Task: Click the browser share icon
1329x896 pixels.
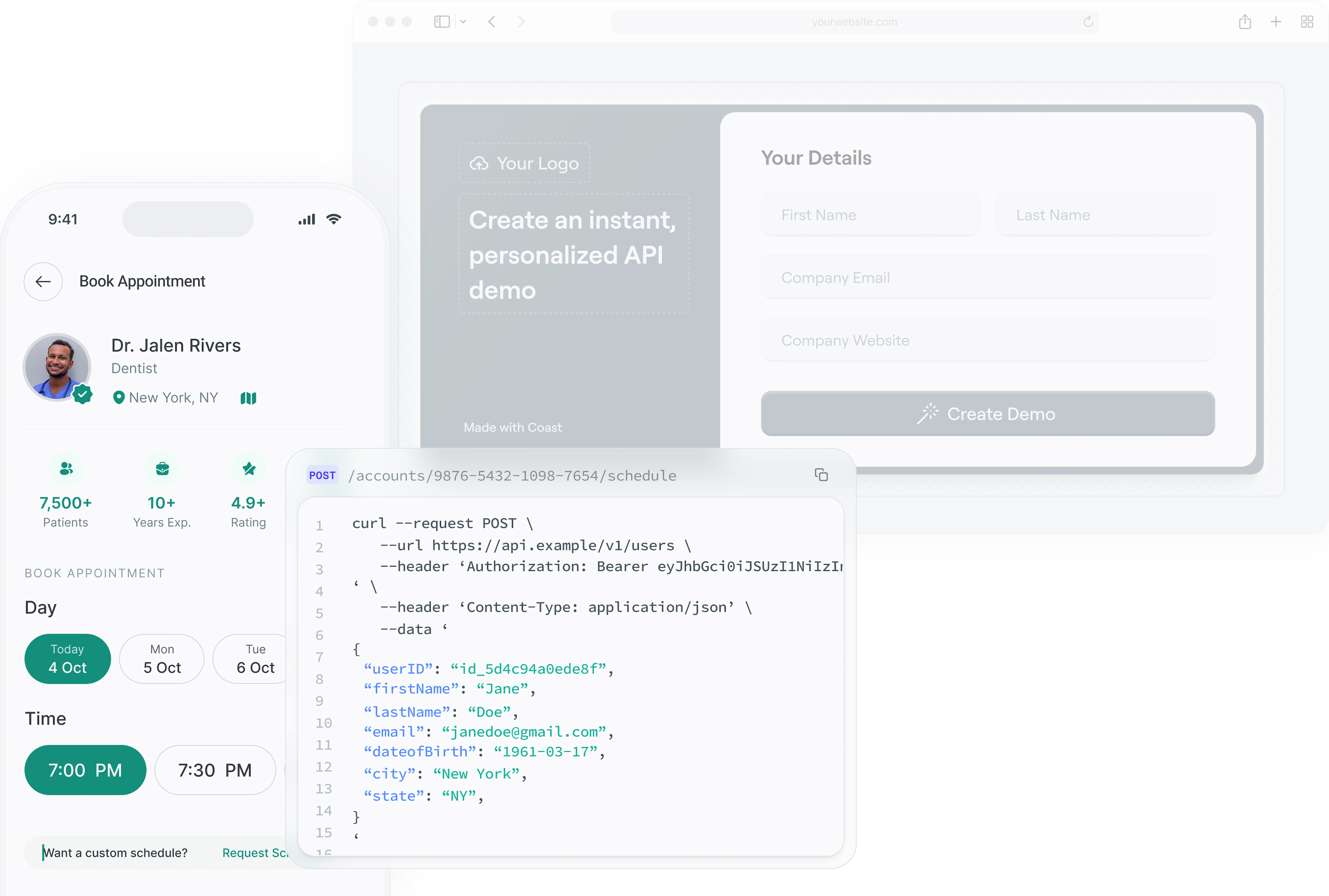Action: pyautogui.click(x=1245, y=22)
